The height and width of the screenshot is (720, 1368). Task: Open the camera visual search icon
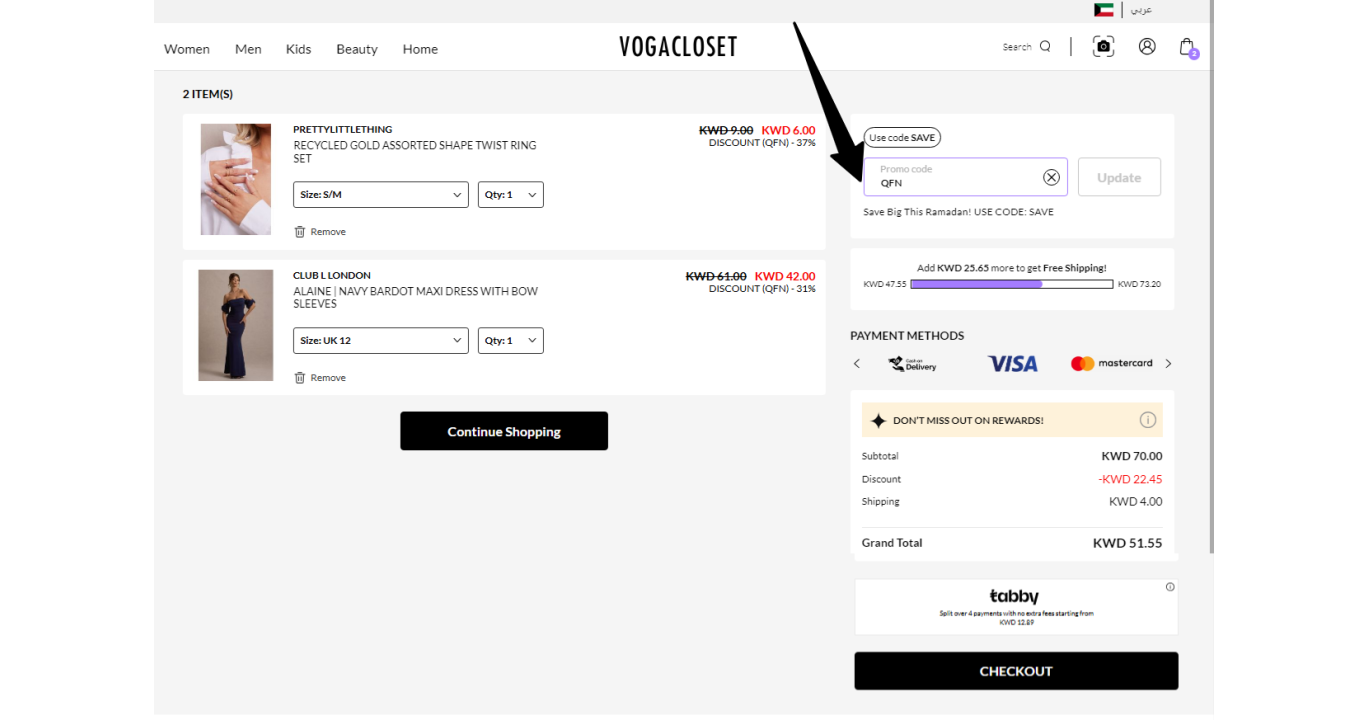[1103, 46]
